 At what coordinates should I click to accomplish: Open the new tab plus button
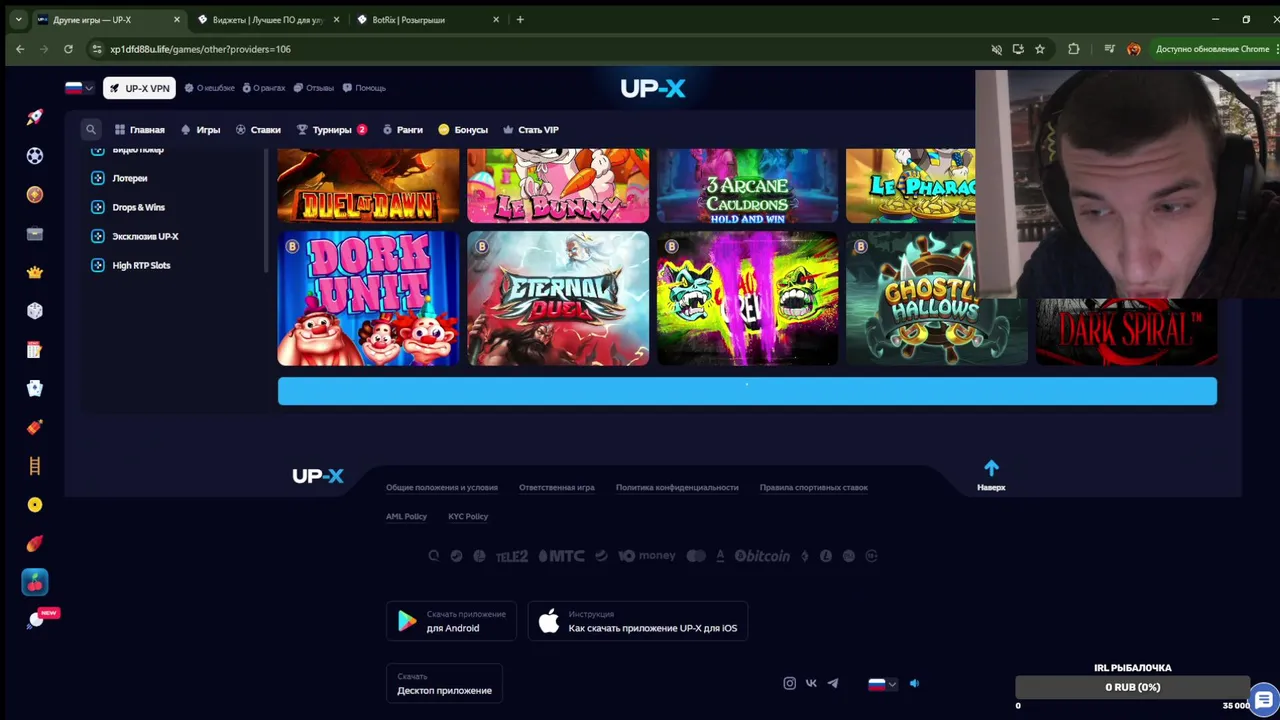tap(520, 19)
